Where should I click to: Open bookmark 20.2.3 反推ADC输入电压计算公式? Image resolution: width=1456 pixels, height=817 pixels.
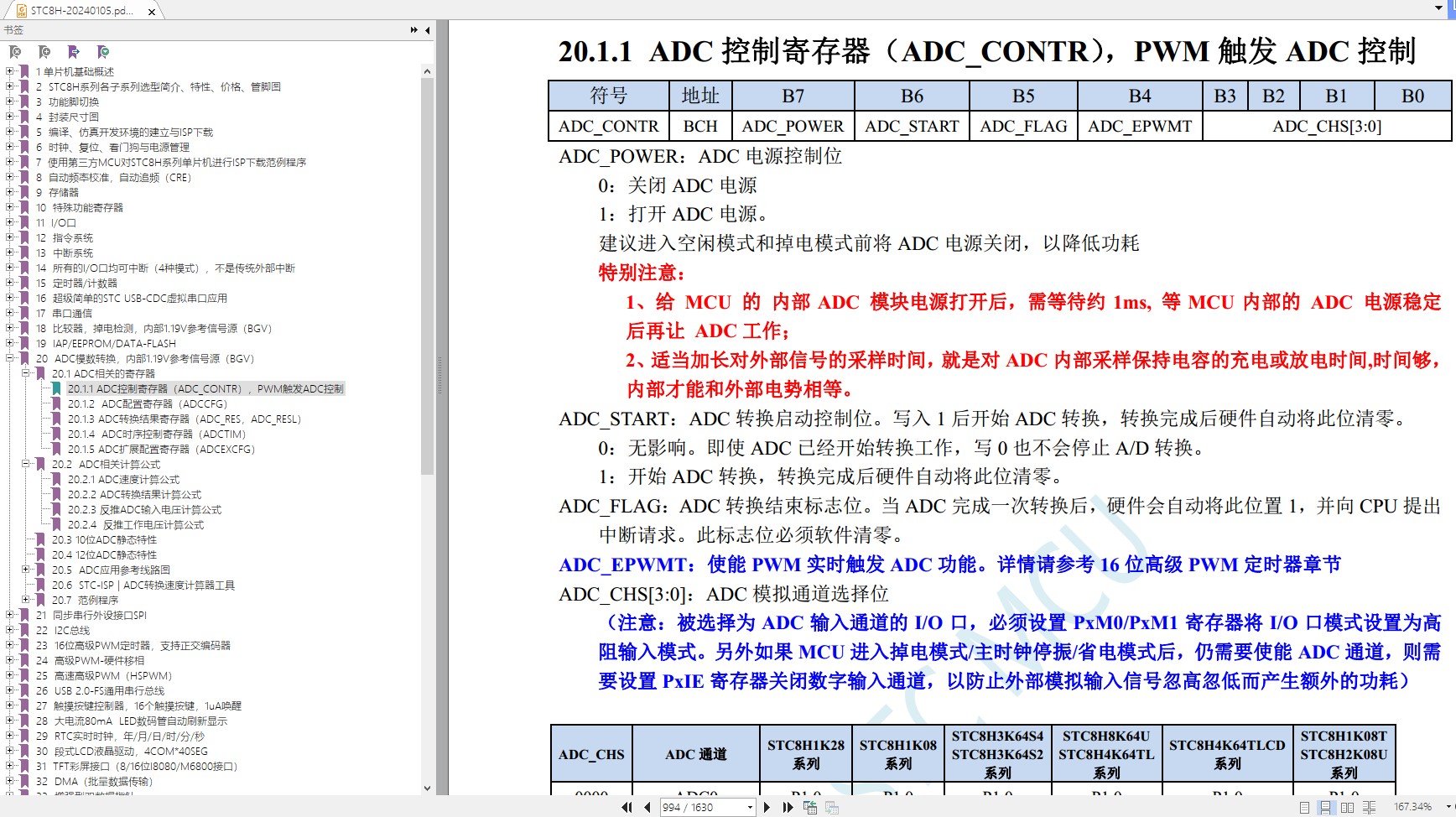point(144,509)
